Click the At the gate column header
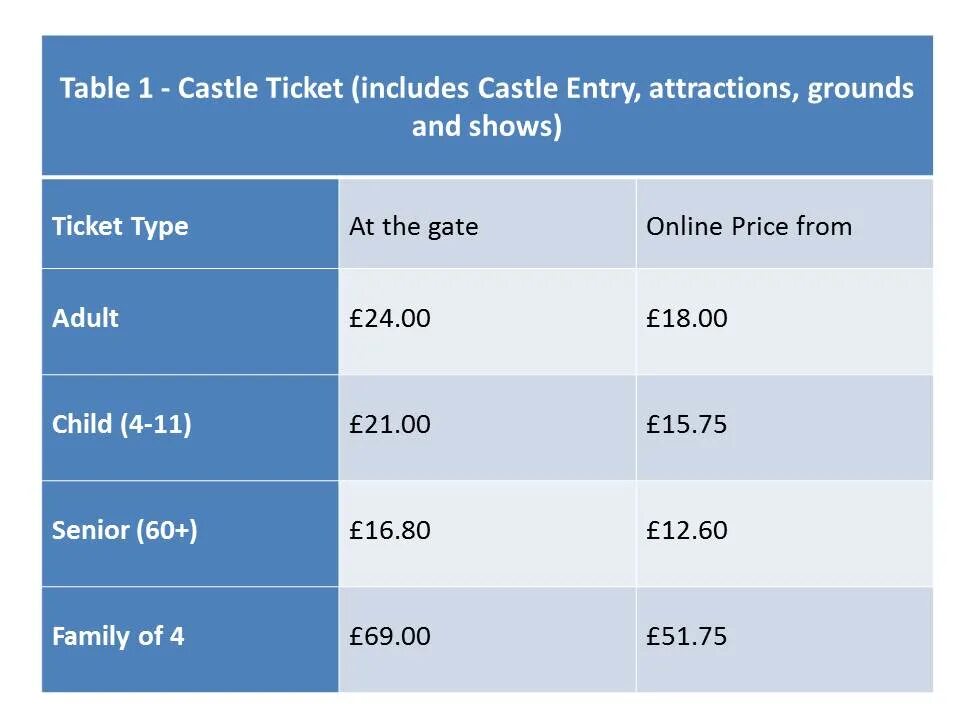The height and width of the screenshot is (720, 960). (413, 226)
